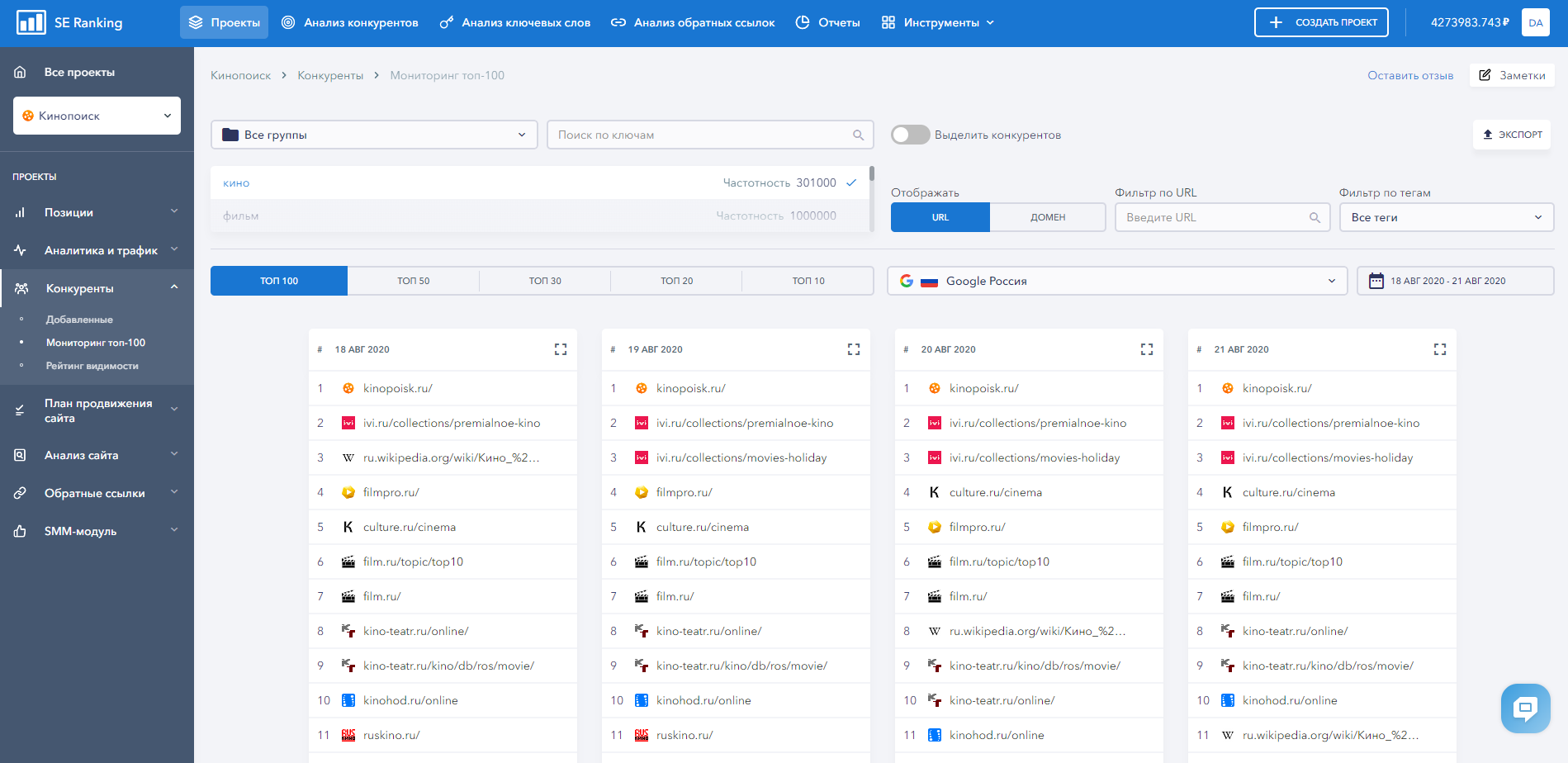Click the Конкуренты people icon

point(21,288)
